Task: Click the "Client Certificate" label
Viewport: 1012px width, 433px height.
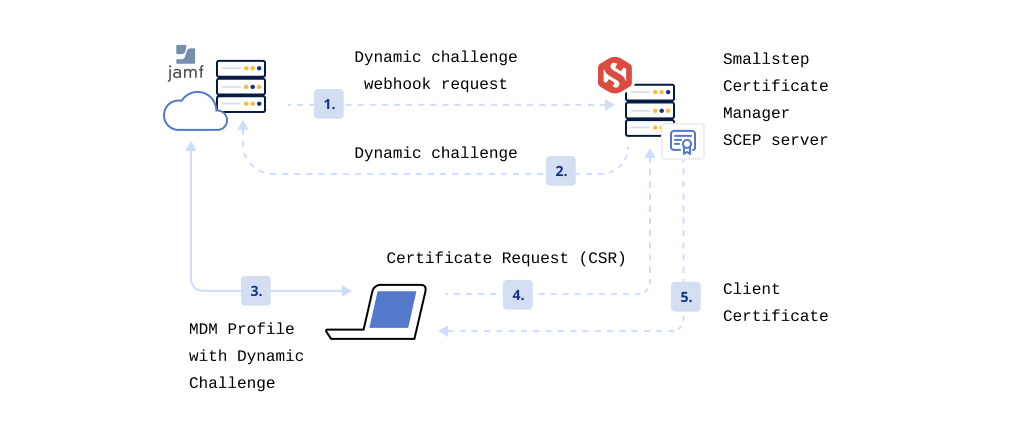Action: 775,302
